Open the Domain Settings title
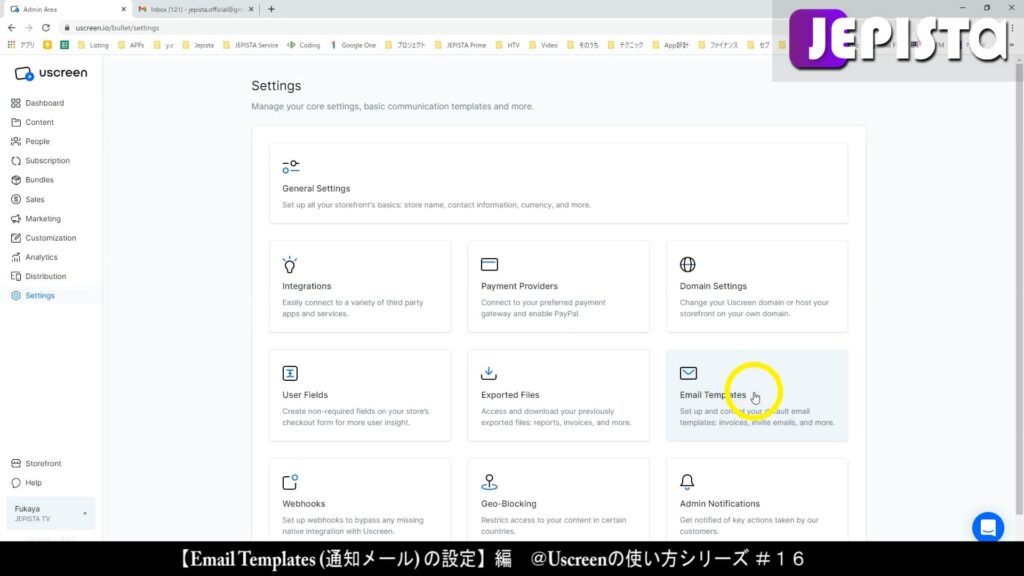The image size is (1024, 576). point(713,286)
